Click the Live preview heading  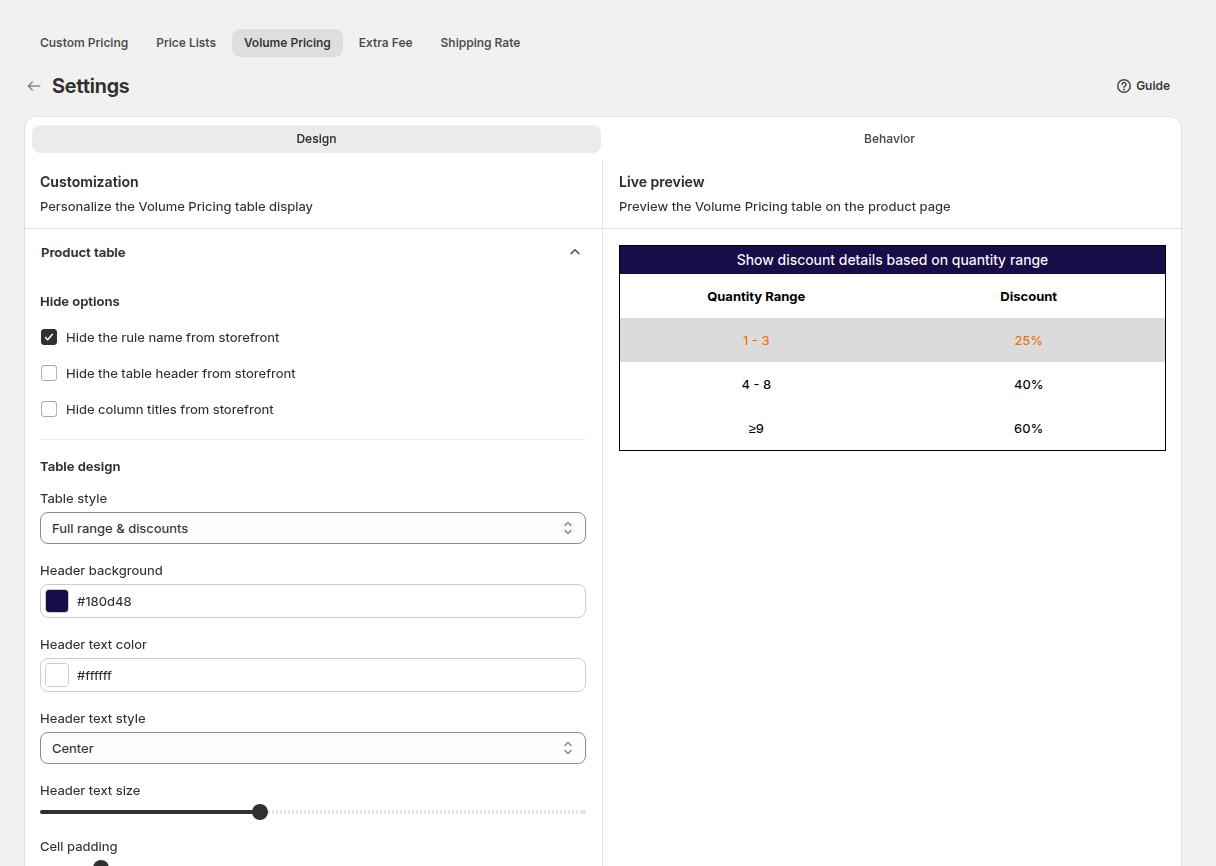click(x=662, y=182)
